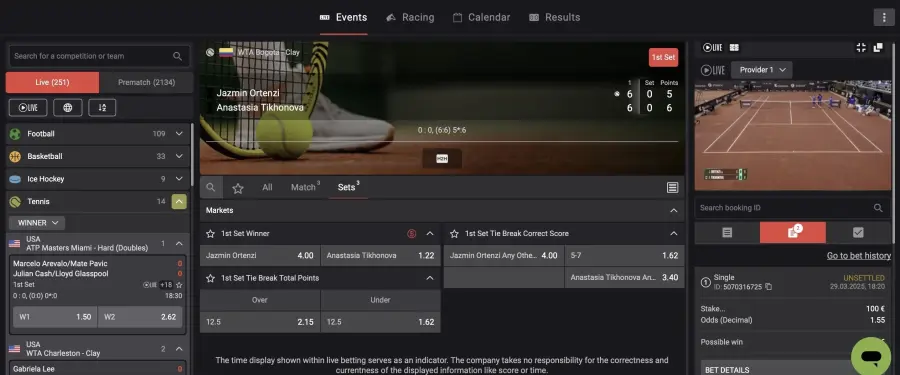
Task: Collapse 1st Set Tie Break Correct Score
Action: coord(674,234)
